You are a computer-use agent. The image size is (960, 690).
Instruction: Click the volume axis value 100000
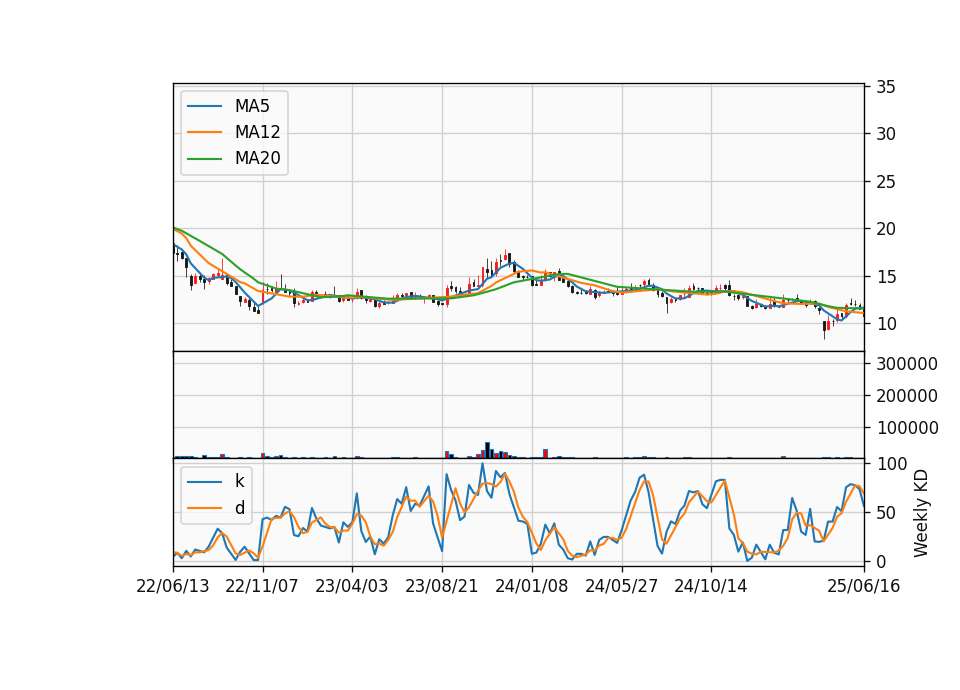click(x=907, y=428)
